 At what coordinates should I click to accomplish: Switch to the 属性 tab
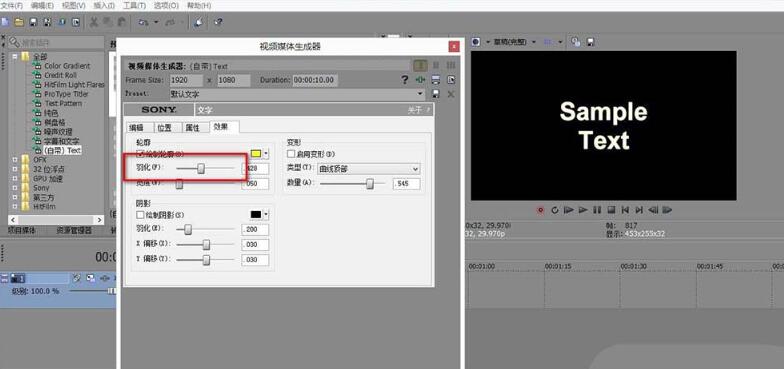point(193,128)
